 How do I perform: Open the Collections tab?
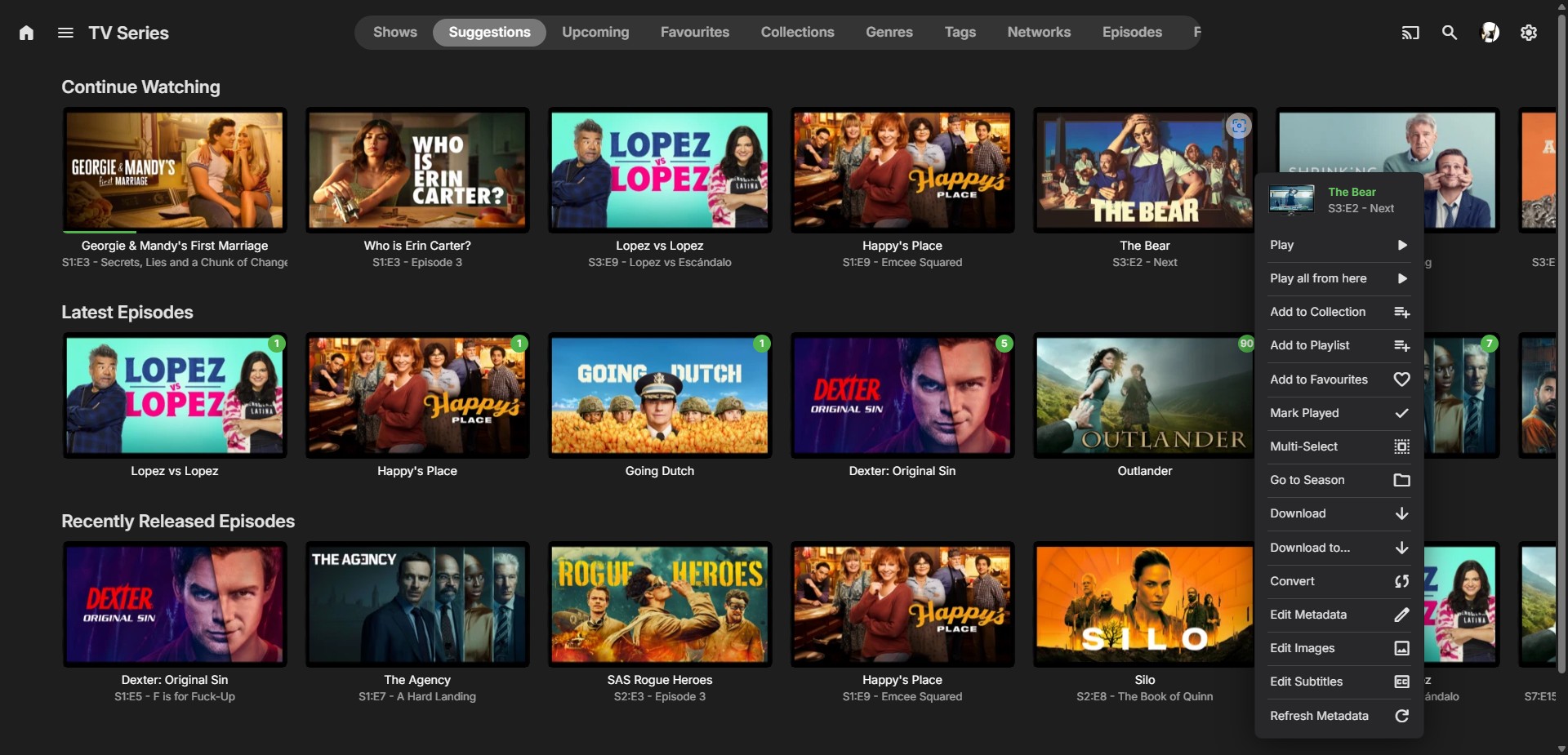pyautogui.click(x=798, y=33)
